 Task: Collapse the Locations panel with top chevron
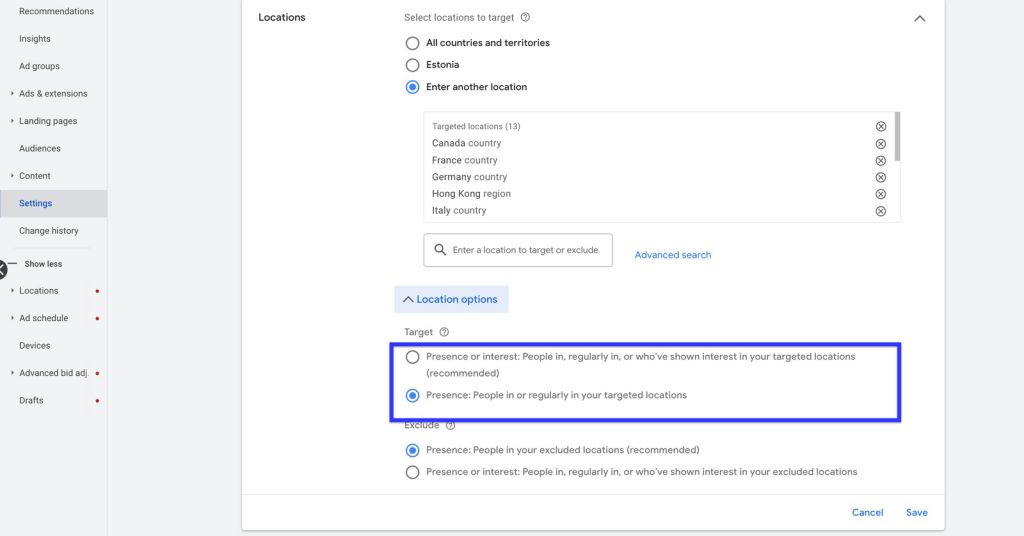pyautogui.click(x=920, y=18)
